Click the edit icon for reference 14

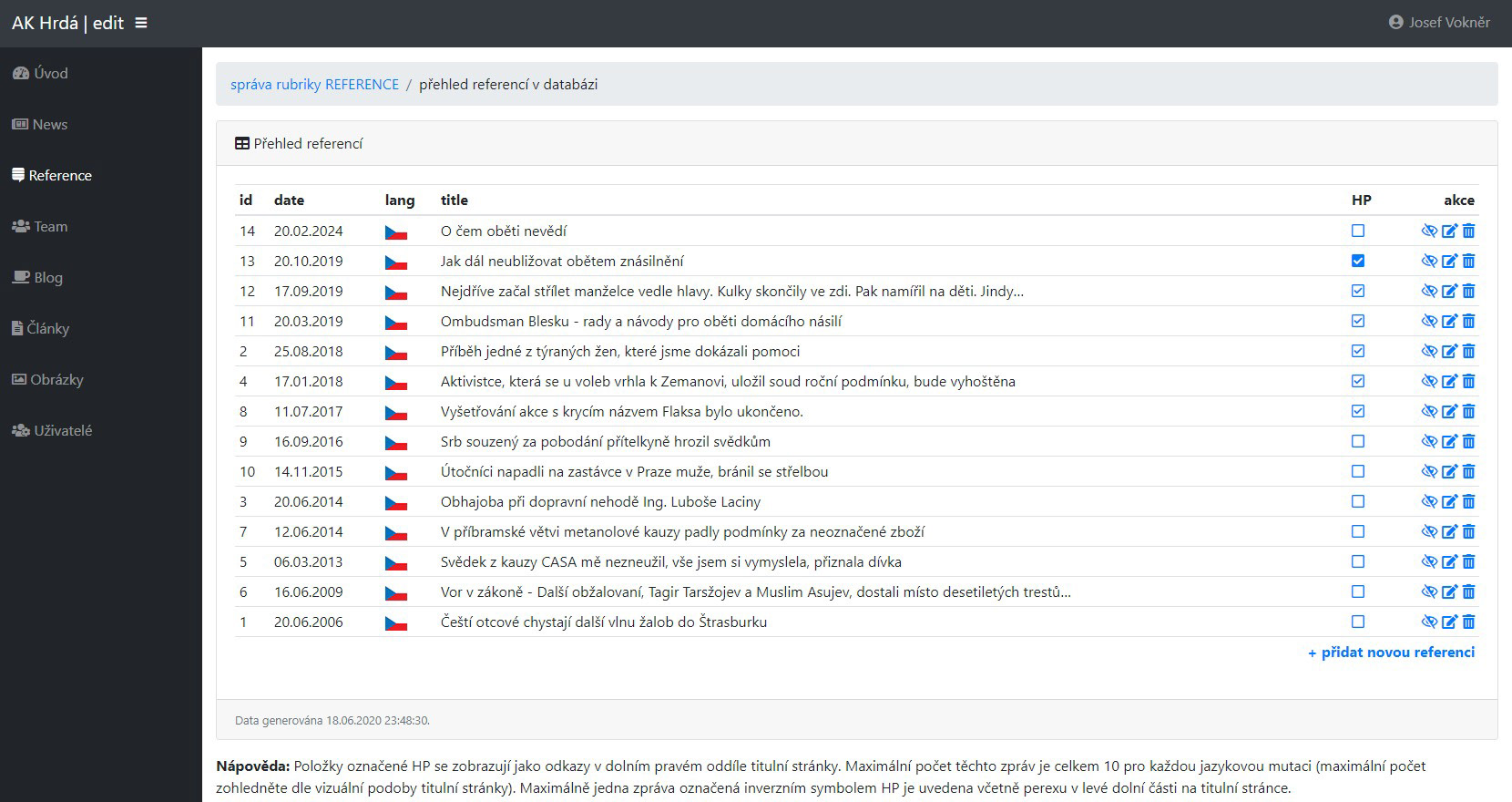point(1449,231)
